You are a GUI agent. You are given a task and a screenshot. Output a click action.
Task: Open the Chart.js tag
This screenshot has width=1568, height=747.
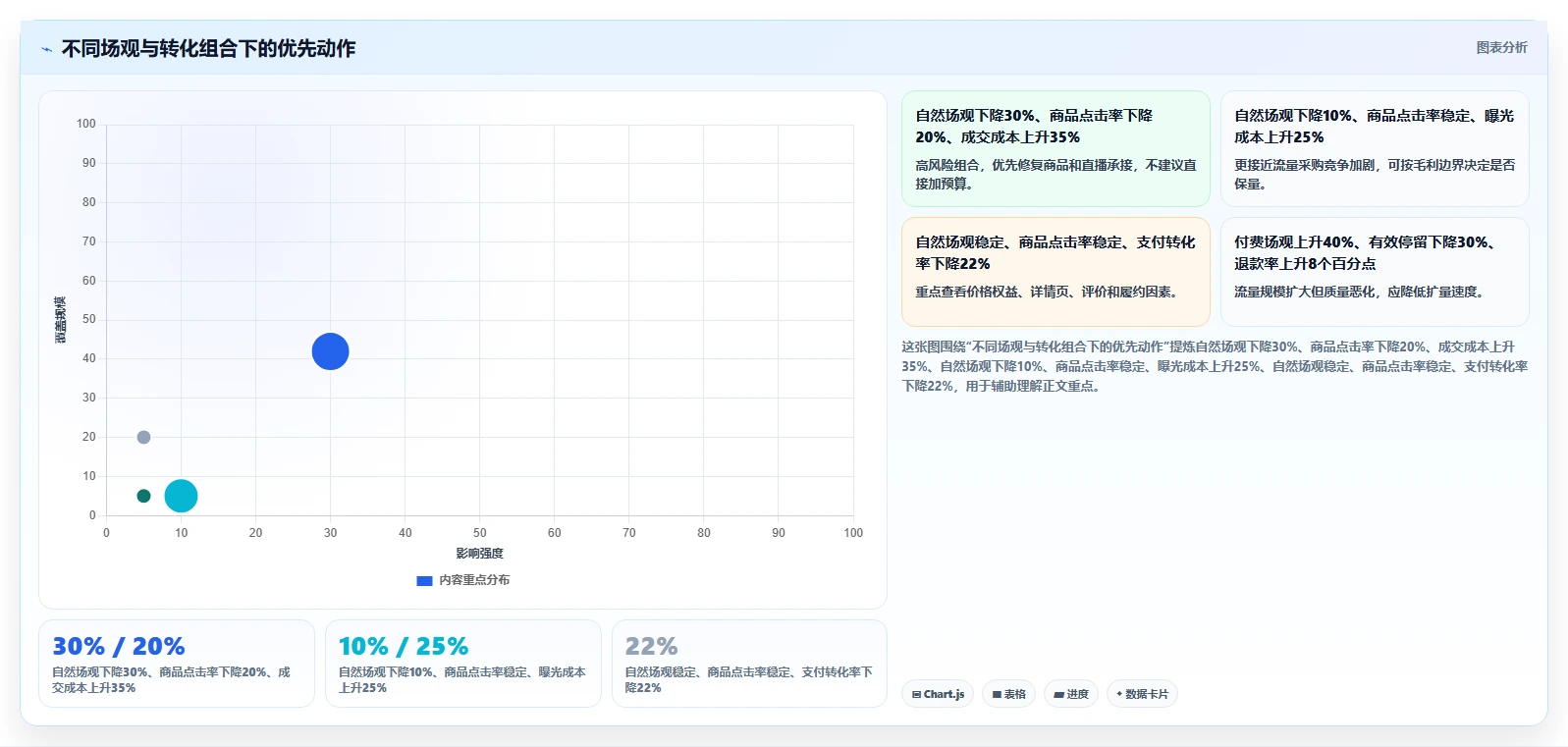[938, 694]
